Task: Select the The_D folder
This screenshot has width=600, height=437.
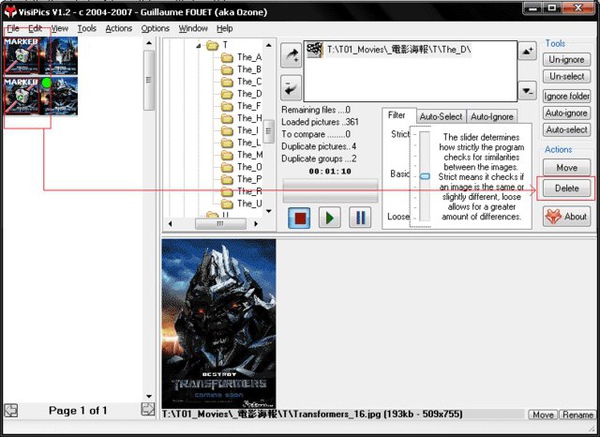Action: (241, 94)
